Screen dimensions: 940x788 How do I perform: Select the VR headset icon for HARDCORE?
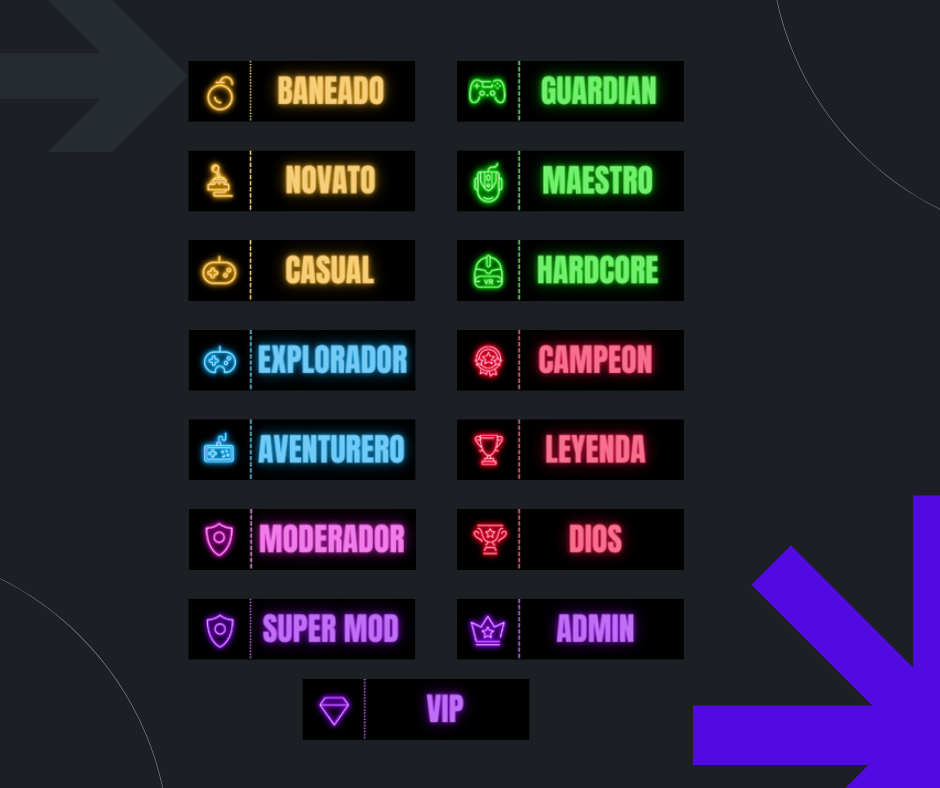pos(489,272)
